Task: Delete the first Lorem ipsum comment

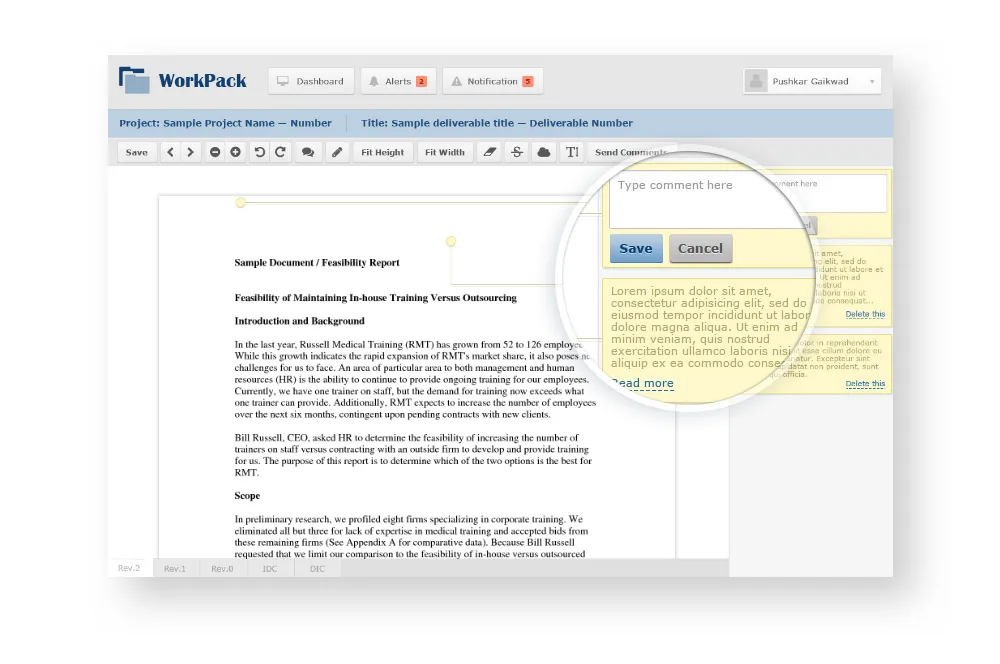Action: click(x=865, y=314)
